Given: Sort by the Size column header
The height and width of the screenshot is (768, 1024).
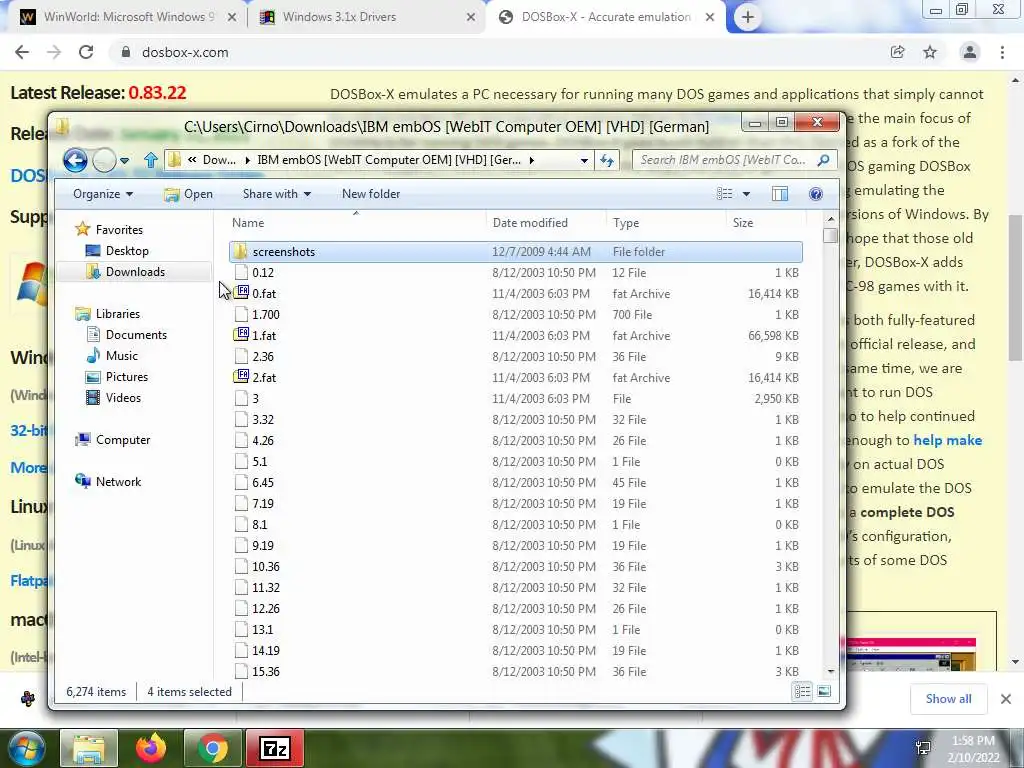Looking at the screenshot, I should [x=765, y=223].
